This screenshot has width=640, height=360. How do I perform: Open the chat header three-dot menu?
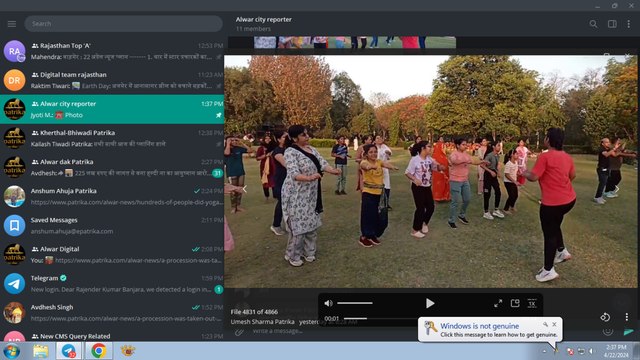point(629,24)
